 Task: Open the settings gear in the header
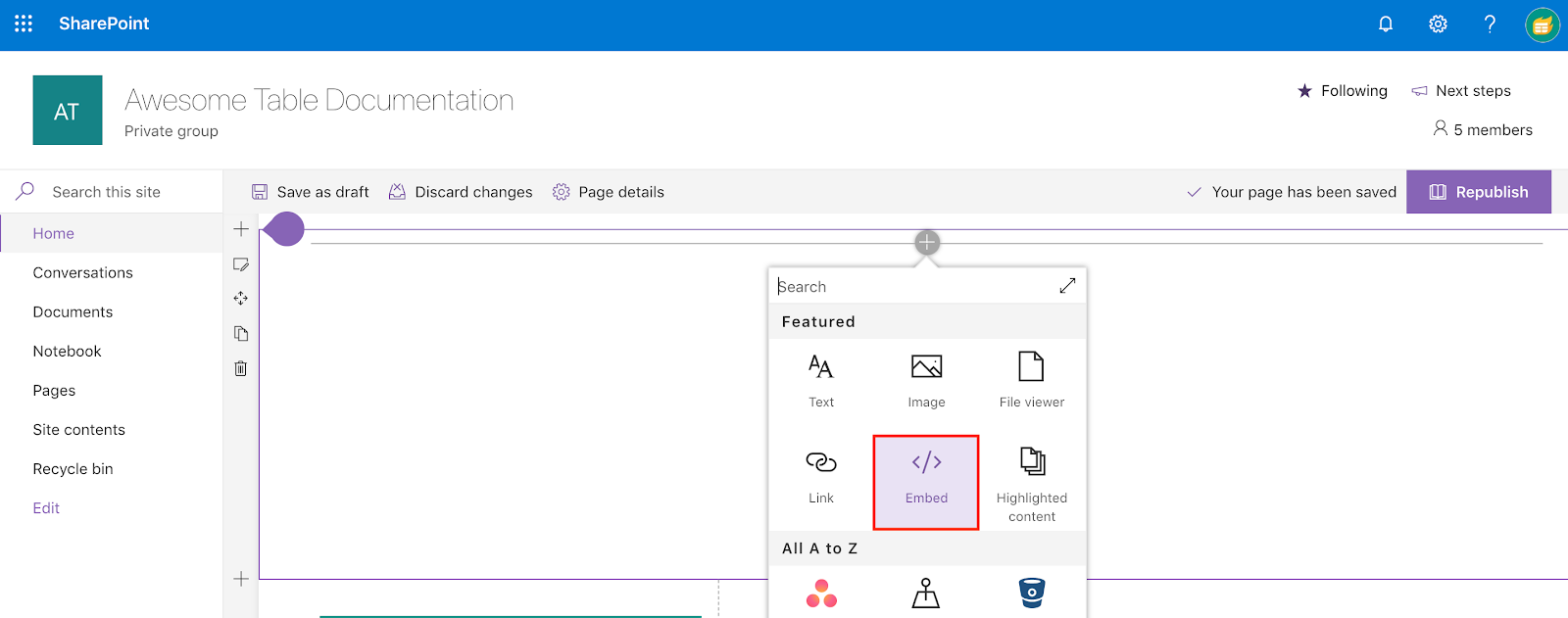[1438, 24]
